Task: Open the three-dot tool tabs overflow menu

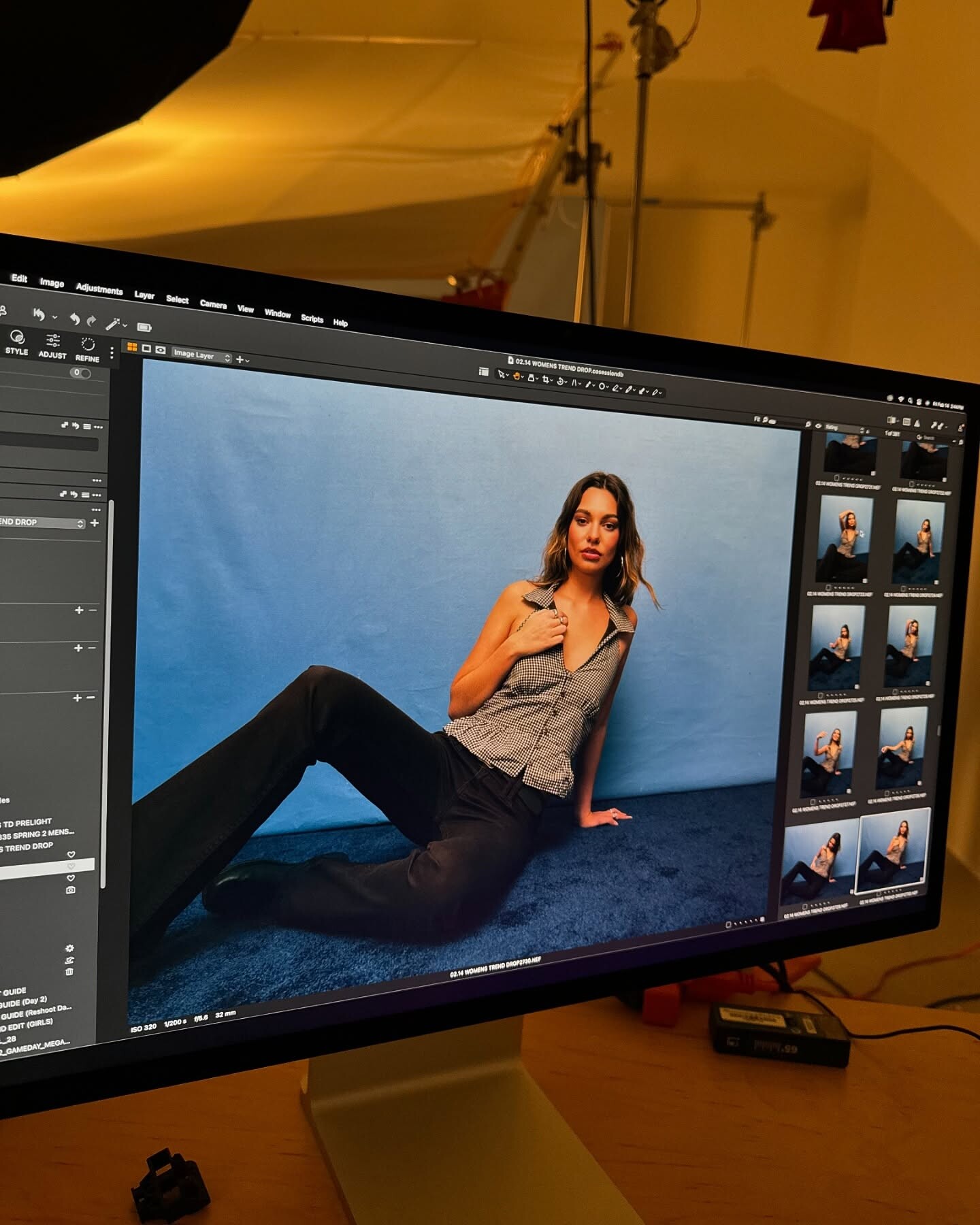Action: 112,353
